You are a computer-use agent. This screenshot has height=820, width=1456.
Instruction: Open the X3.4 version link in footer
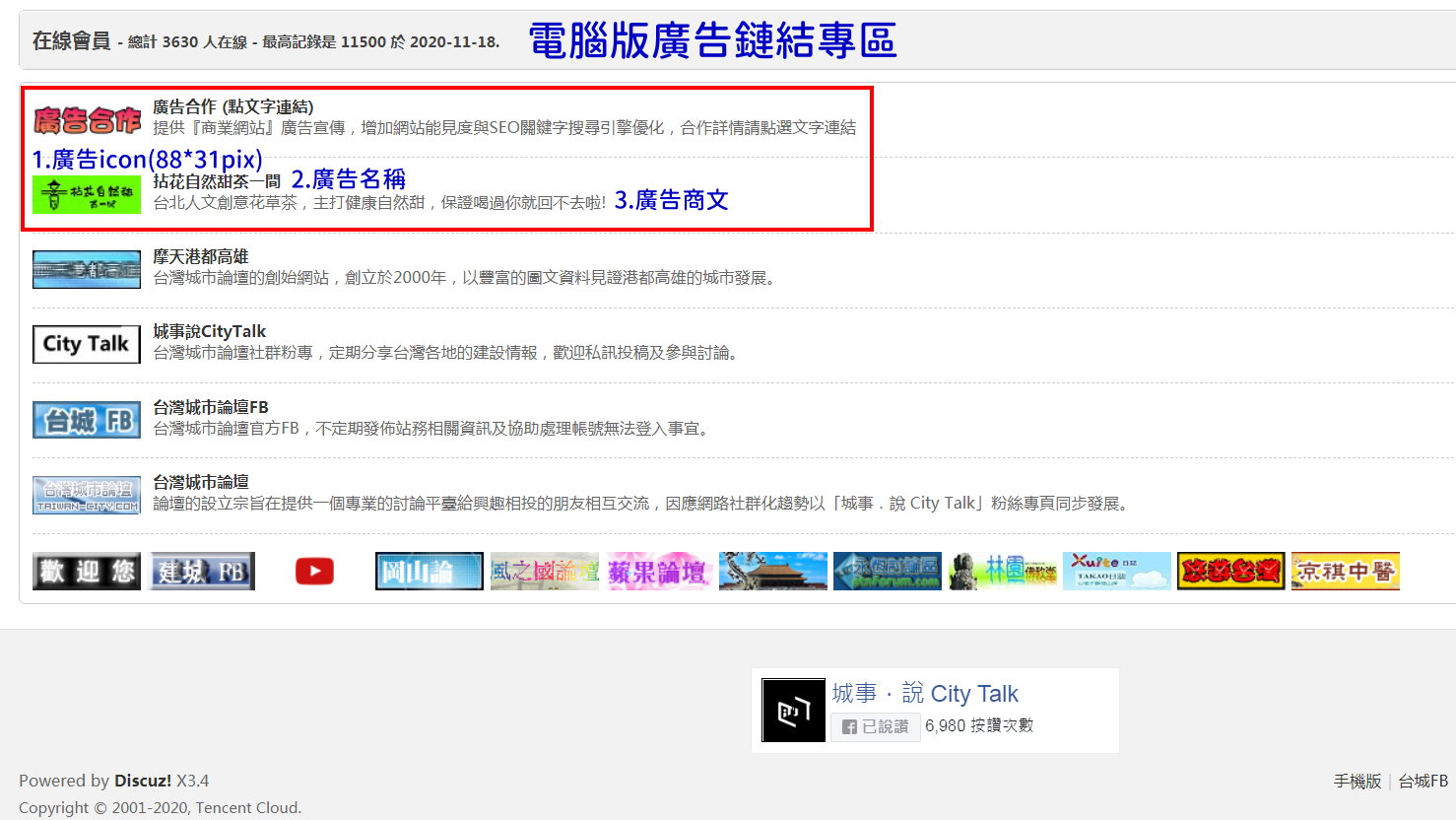[x=193, y=781]
